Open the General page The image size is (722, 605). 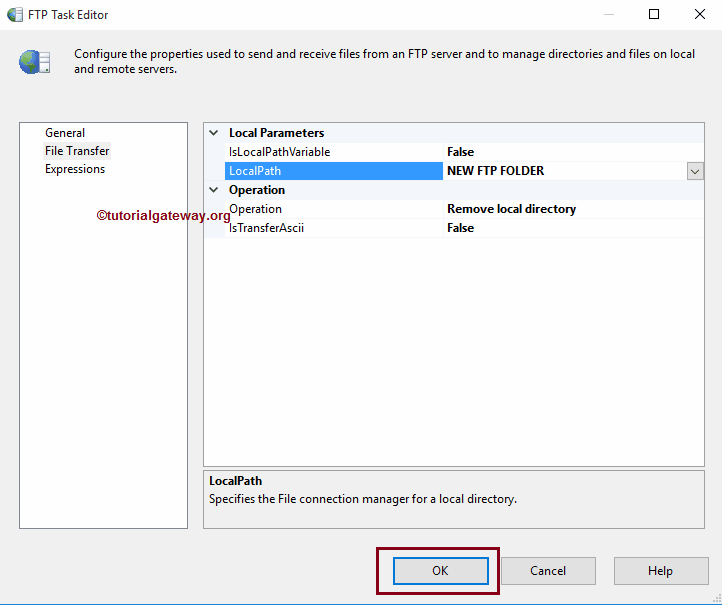tap(65, 133)
